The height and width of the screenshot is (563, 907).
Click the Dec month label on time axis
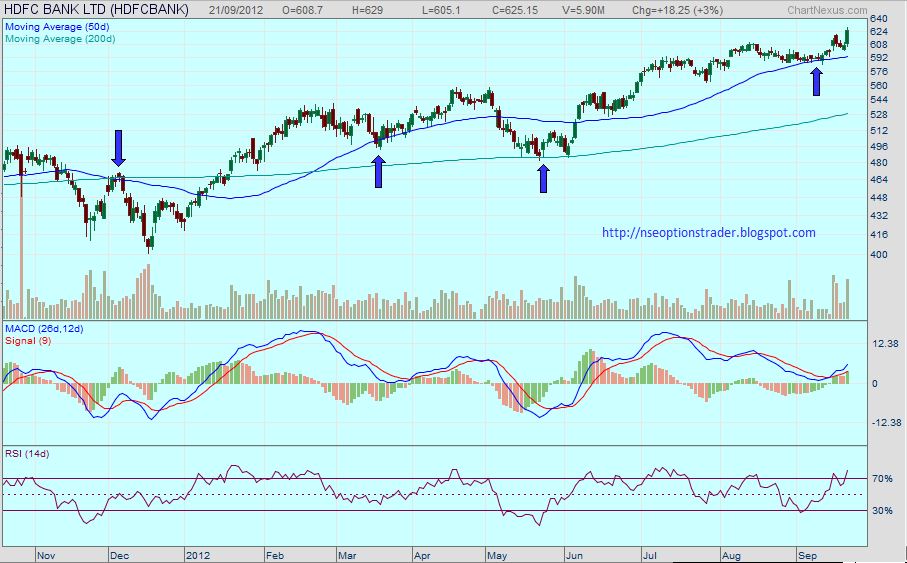pyautogui.click(x=119, y=555)
